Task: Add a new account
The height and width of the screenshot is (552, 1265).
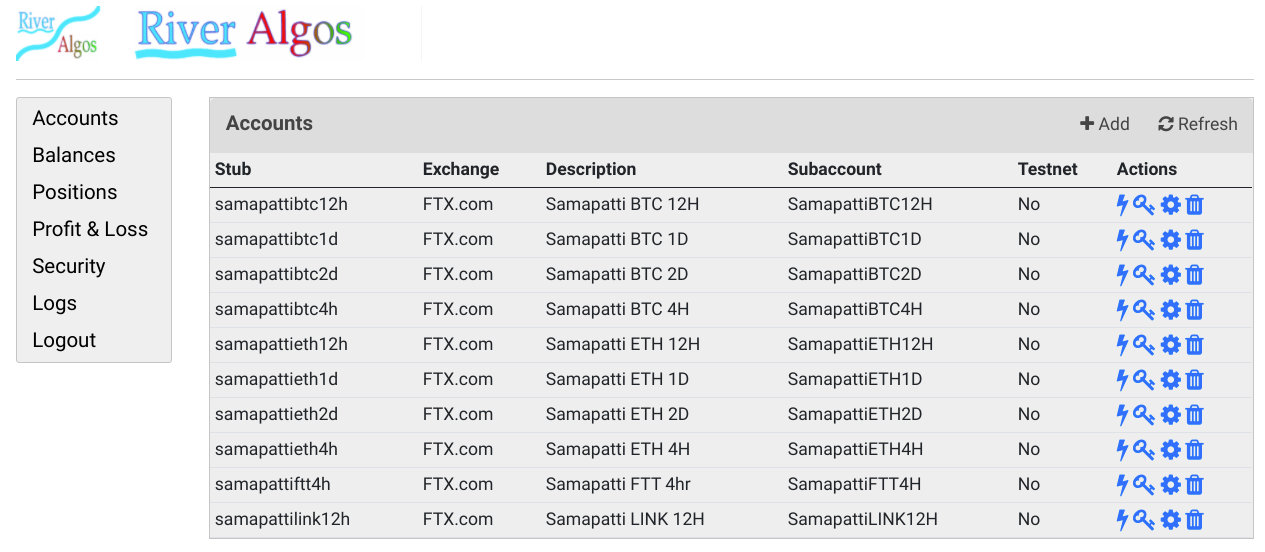Action: coord(1105,124)
